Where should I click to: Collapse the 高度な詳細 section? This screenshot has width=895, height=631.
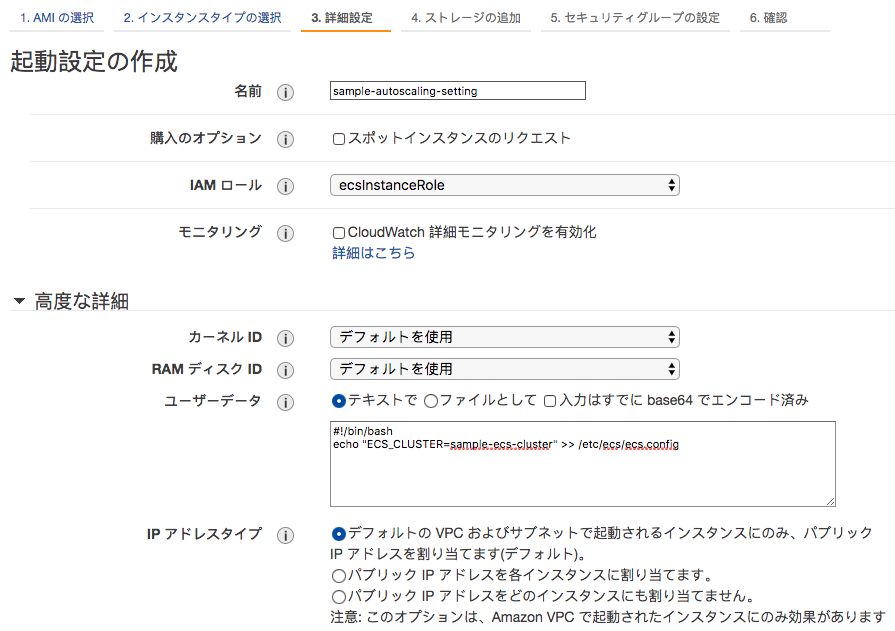tap(19, 300)
